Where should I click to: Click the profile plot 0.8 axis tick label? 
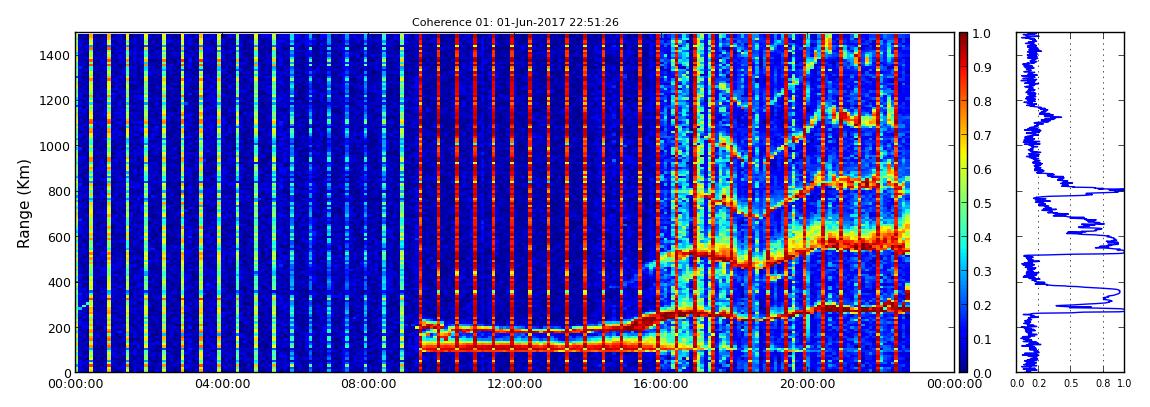(x=1103, y=383)
